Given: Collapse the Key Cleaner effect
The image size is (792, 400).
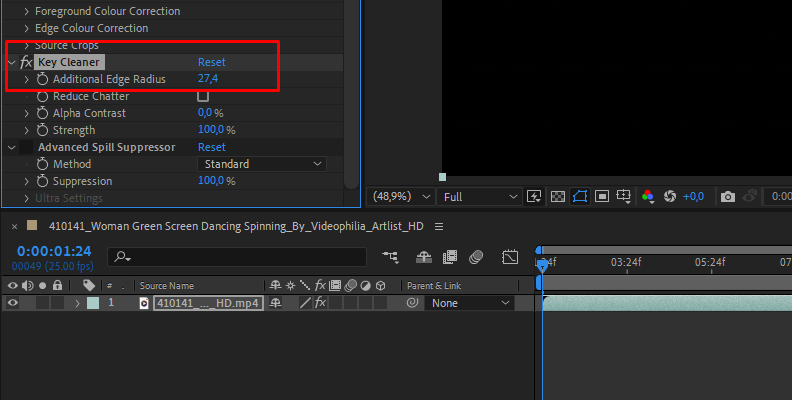Looking at the screenshot, I should [12, 62].
